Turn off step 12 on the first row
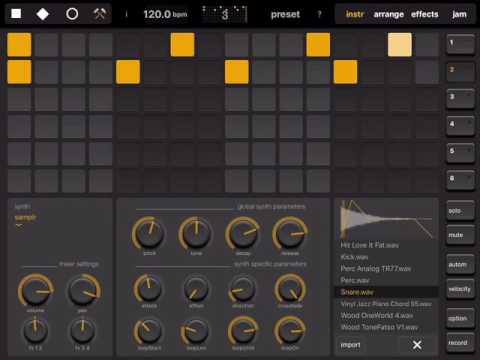The image size is (480, 360). pyautogui.click(x=318, y=44)
